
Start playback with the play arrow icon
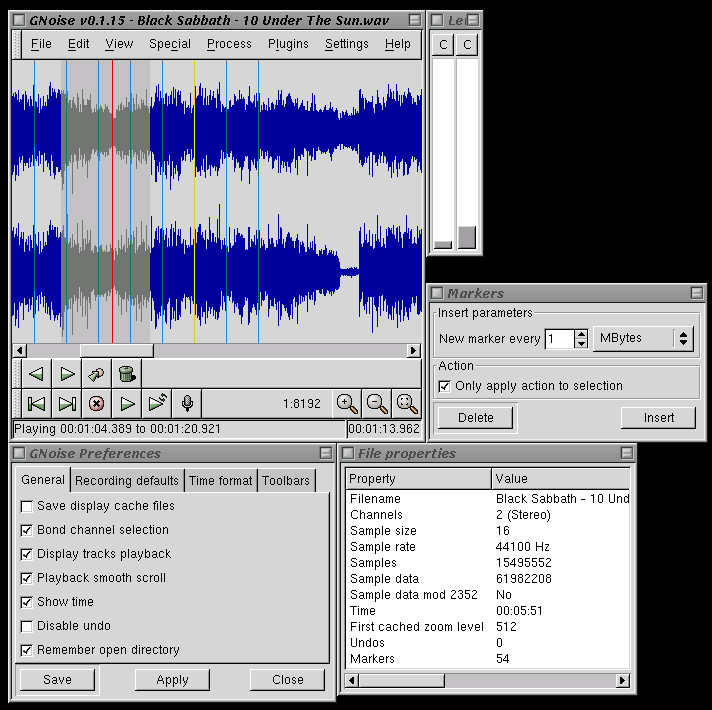127,403
